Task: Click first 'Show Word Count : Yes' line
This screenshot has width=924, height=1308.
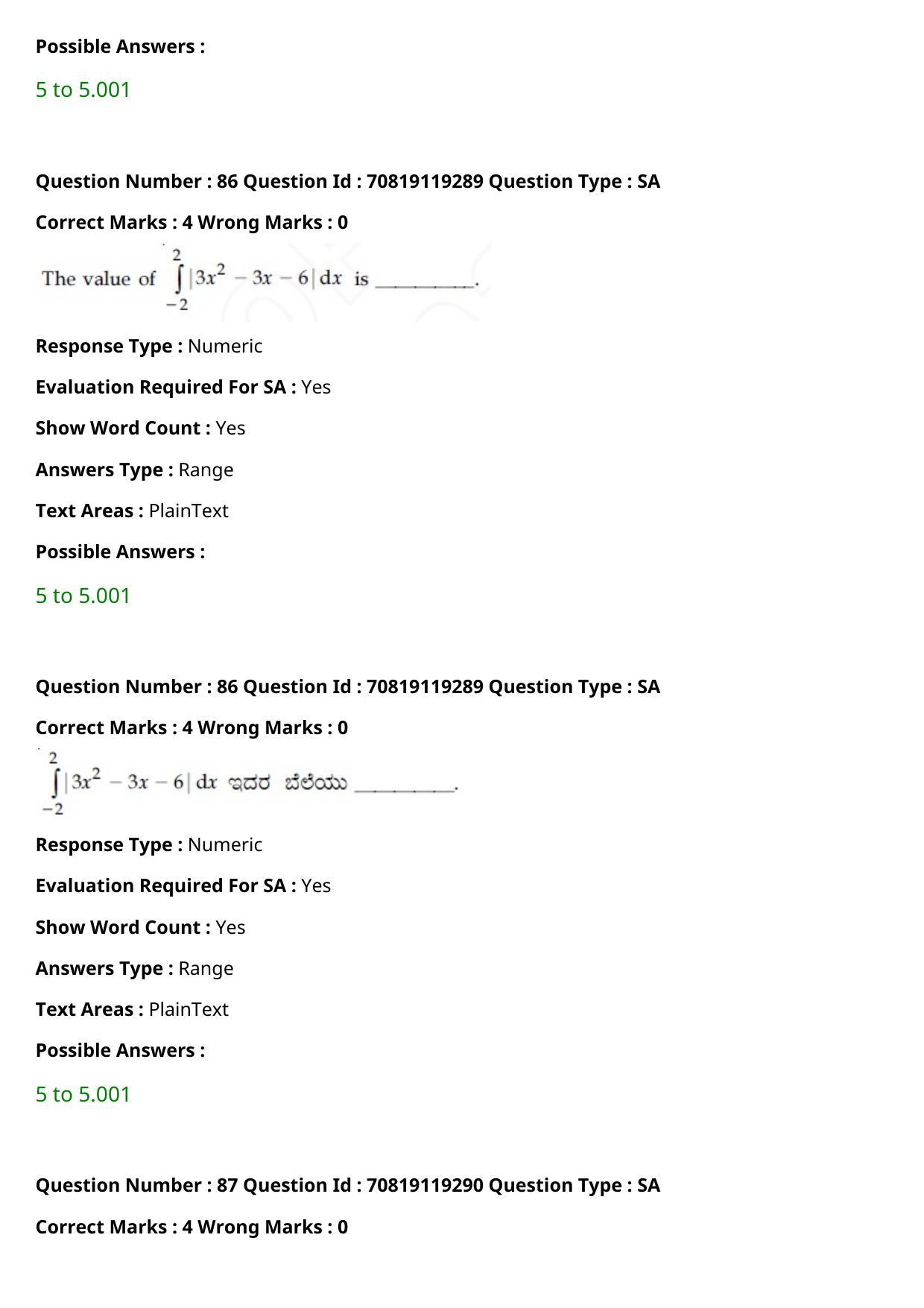Action: pos(141,428)
